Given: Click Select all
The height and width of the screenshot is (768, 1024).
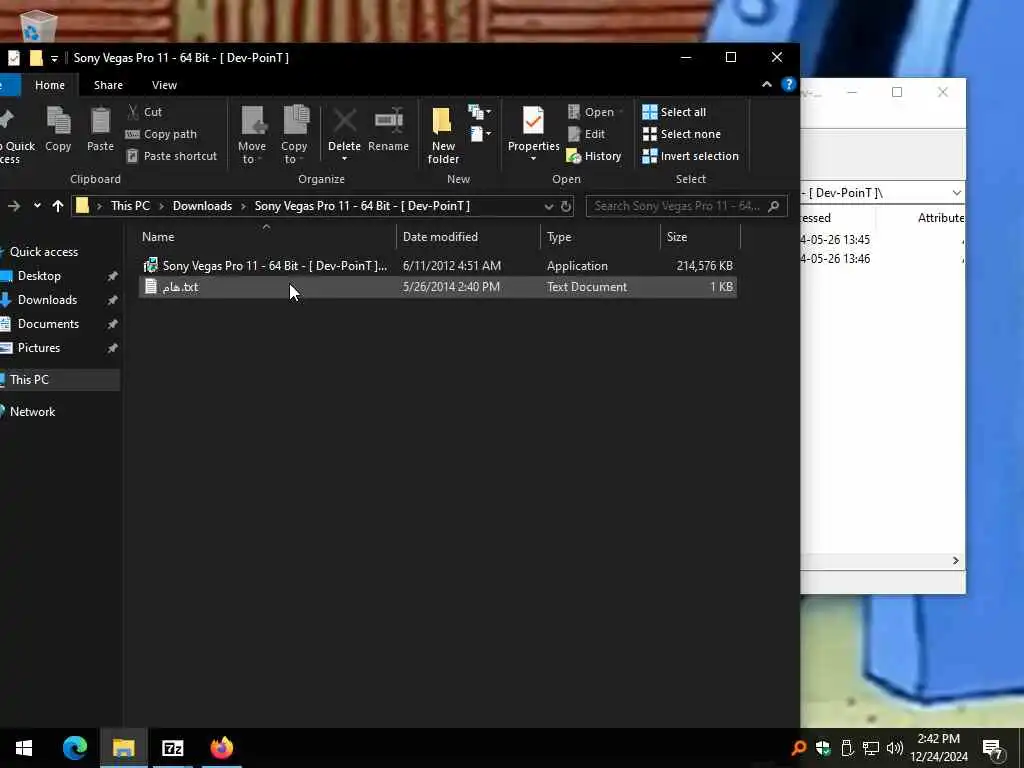Looking at the screenshot, I should click(674, 112).
